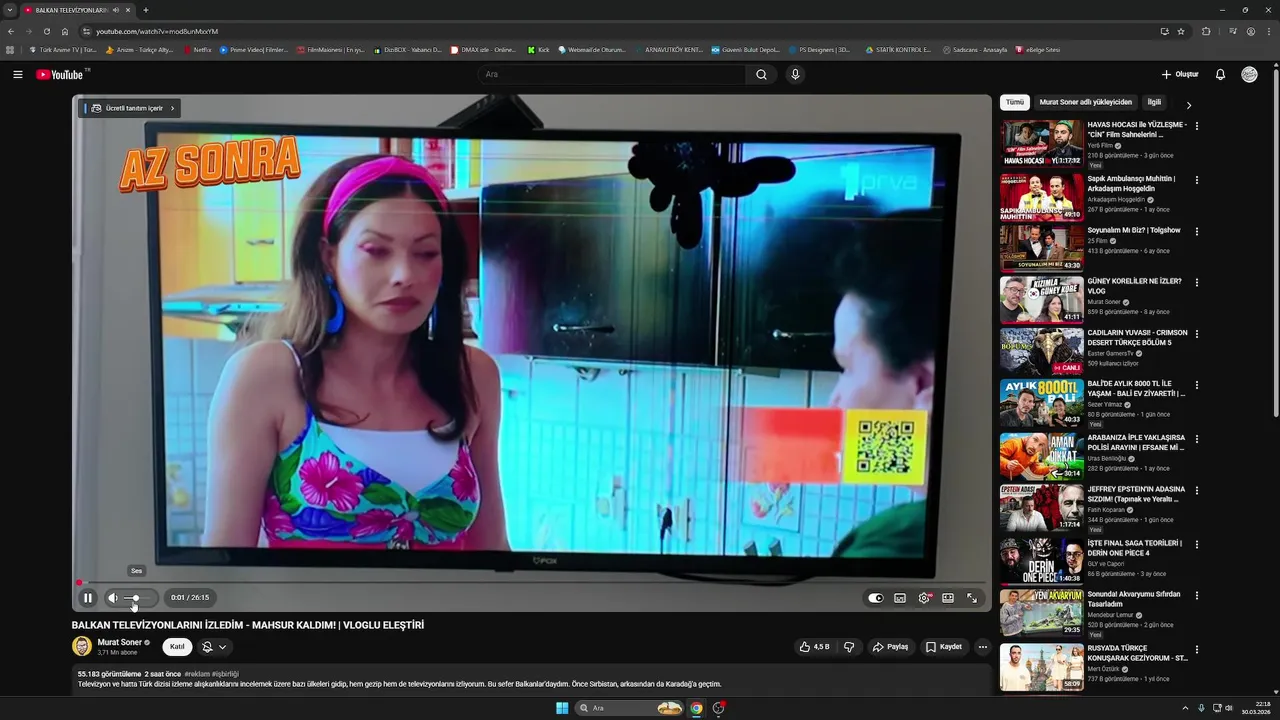Open the Netflix bookmark
Viewport: 1280px width, 720px height.
coord(197,49)
